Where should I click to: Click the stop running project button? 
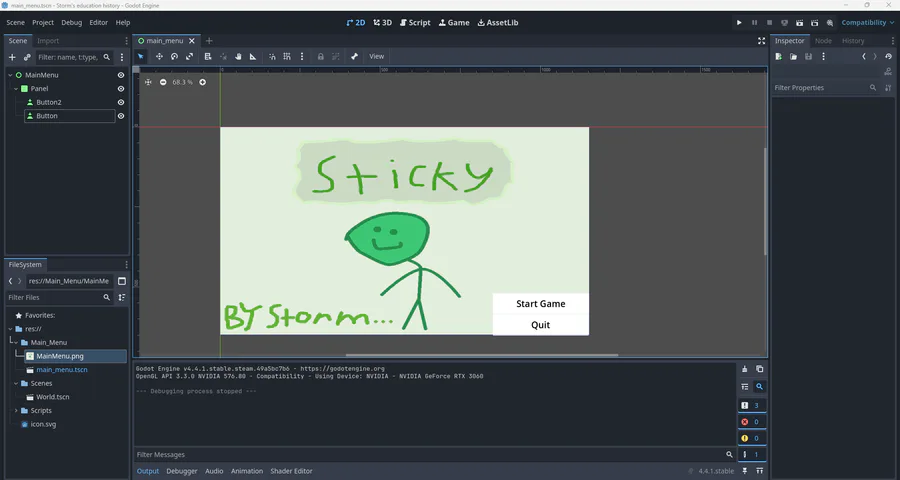click(769, 22)
